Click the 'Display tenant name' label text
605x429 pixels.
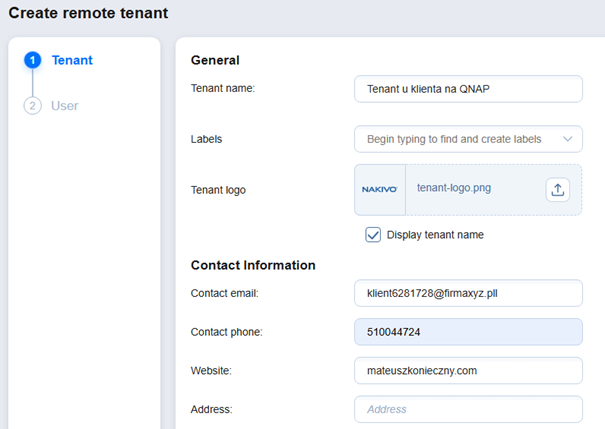coord(435,235)
